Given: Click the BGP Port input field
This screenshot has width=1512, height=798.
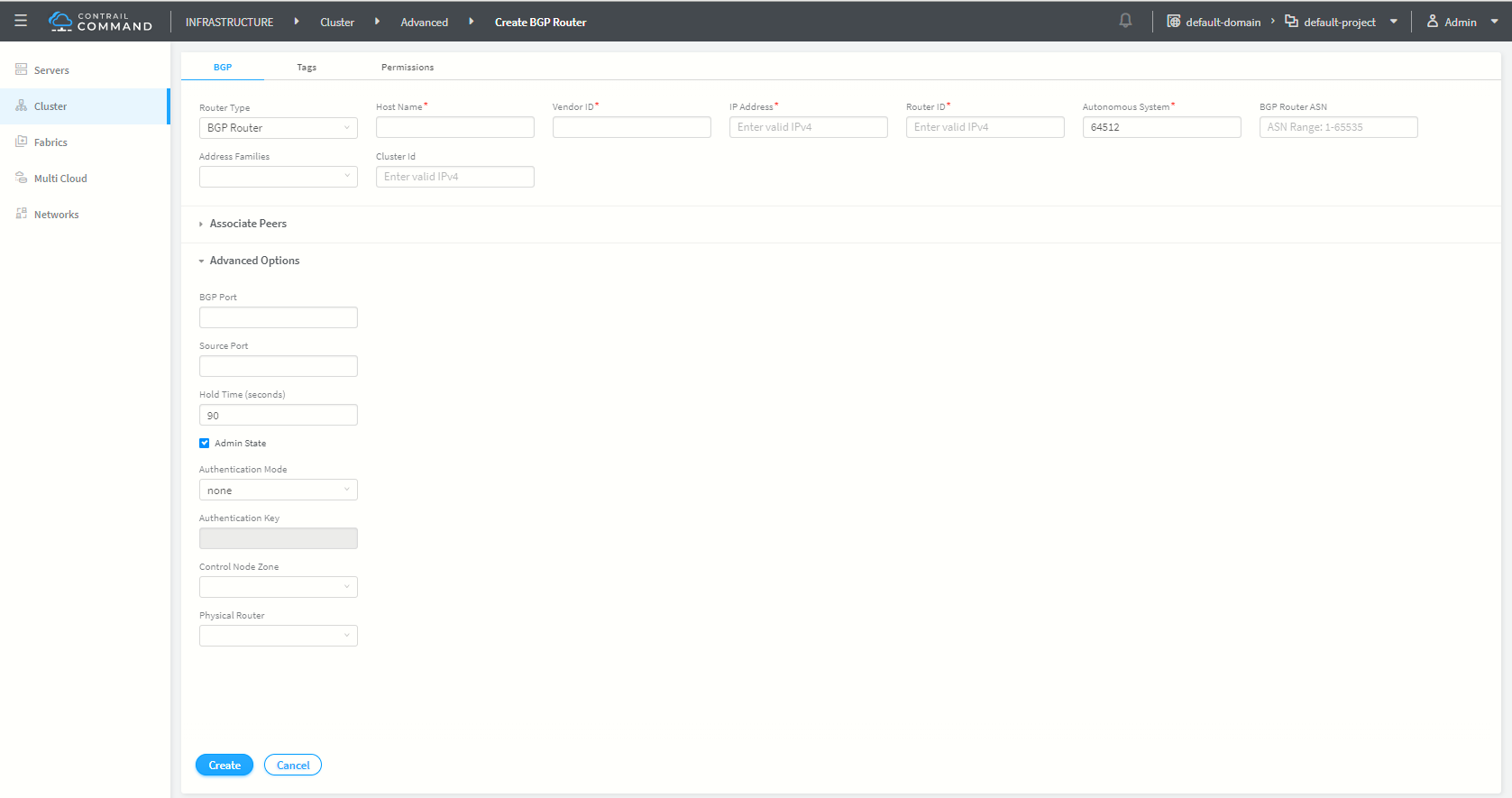Looking at the screenshot, I should point(279,317).
